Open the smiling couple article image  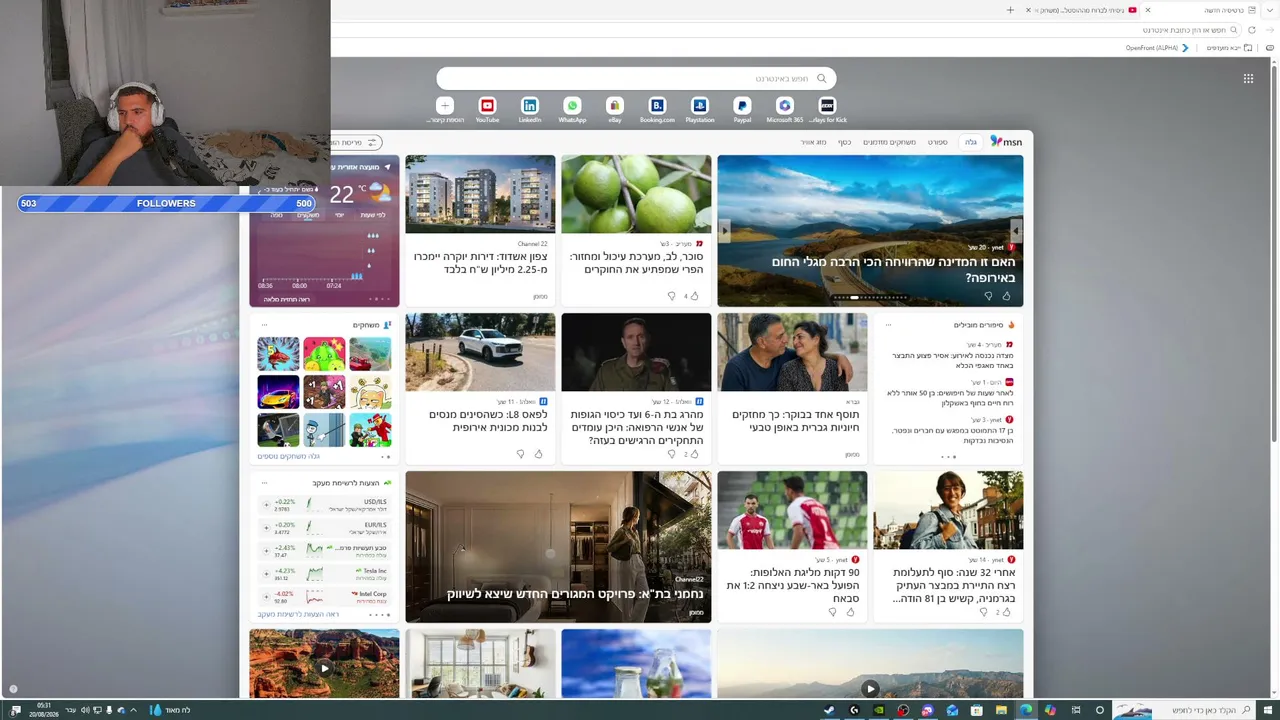coord(792,352)
